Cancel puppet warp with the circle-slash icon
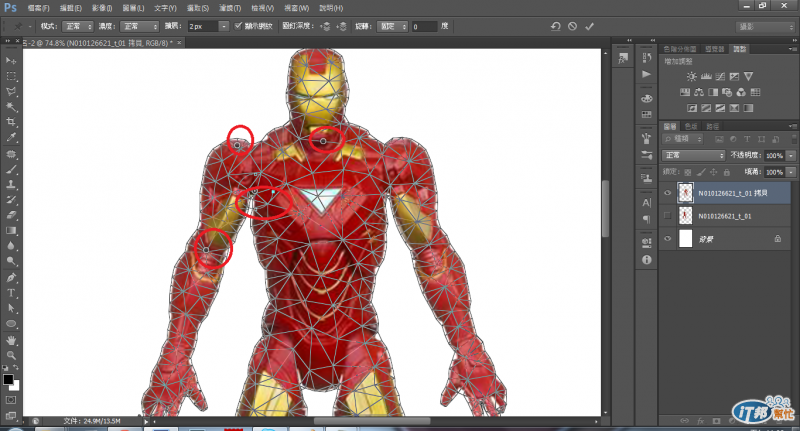The width and height of the screenshot is (800, 431). pyautogui.click(x=572, y=26)
